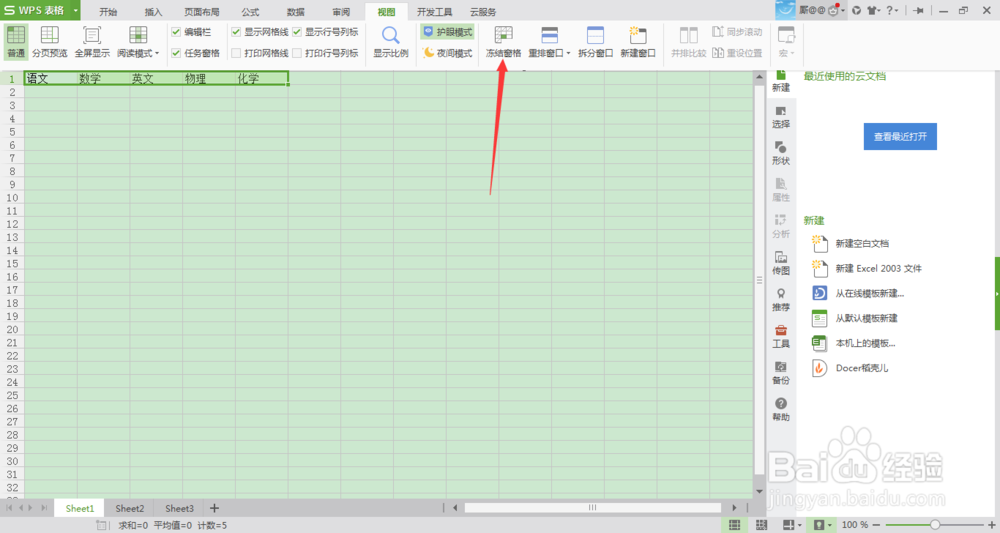Open the 推荐 sidebar icon
1000x533 pixels.
[781, 300]
